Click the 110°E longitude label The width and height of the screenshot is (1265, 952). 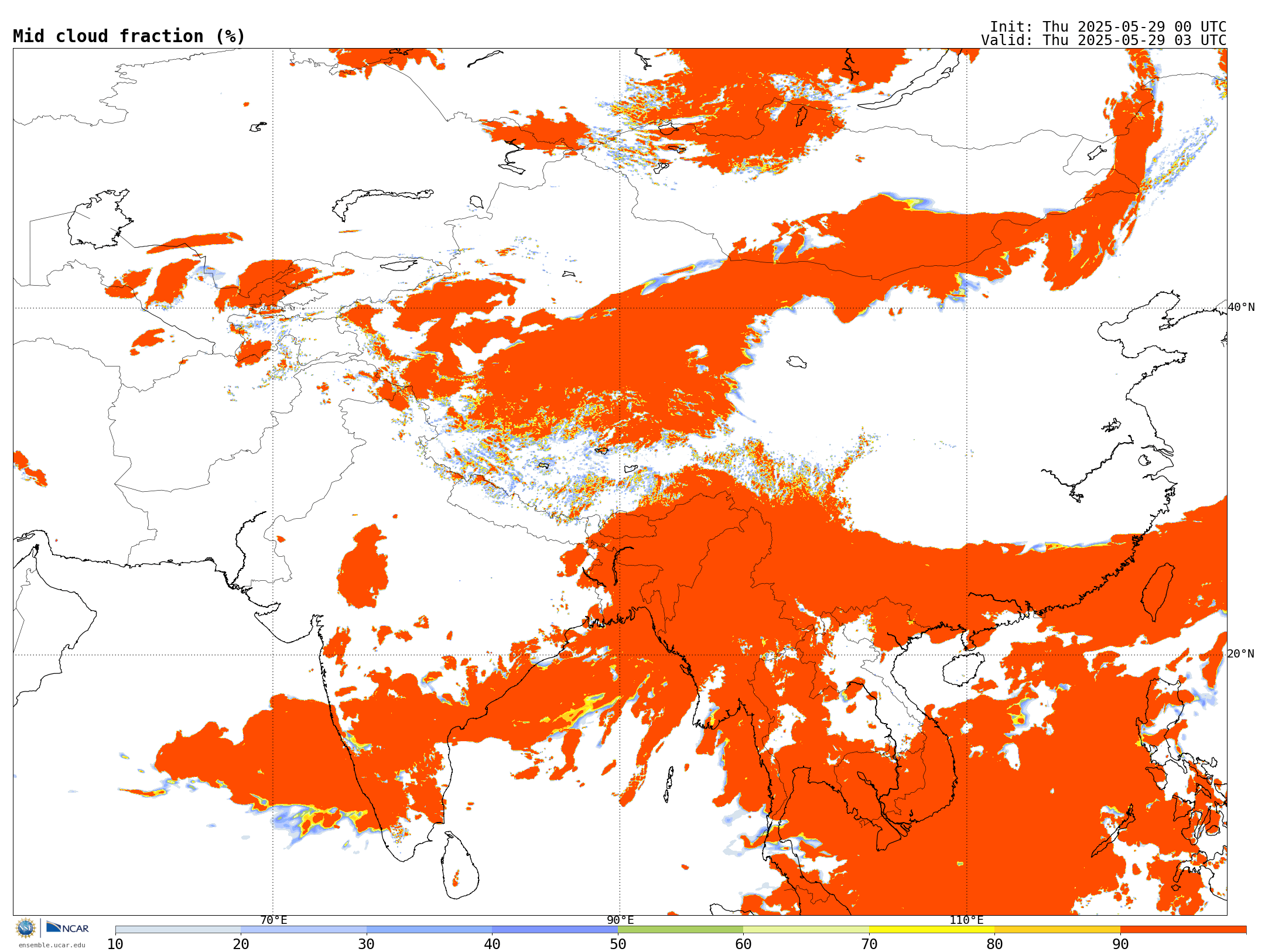966,920
